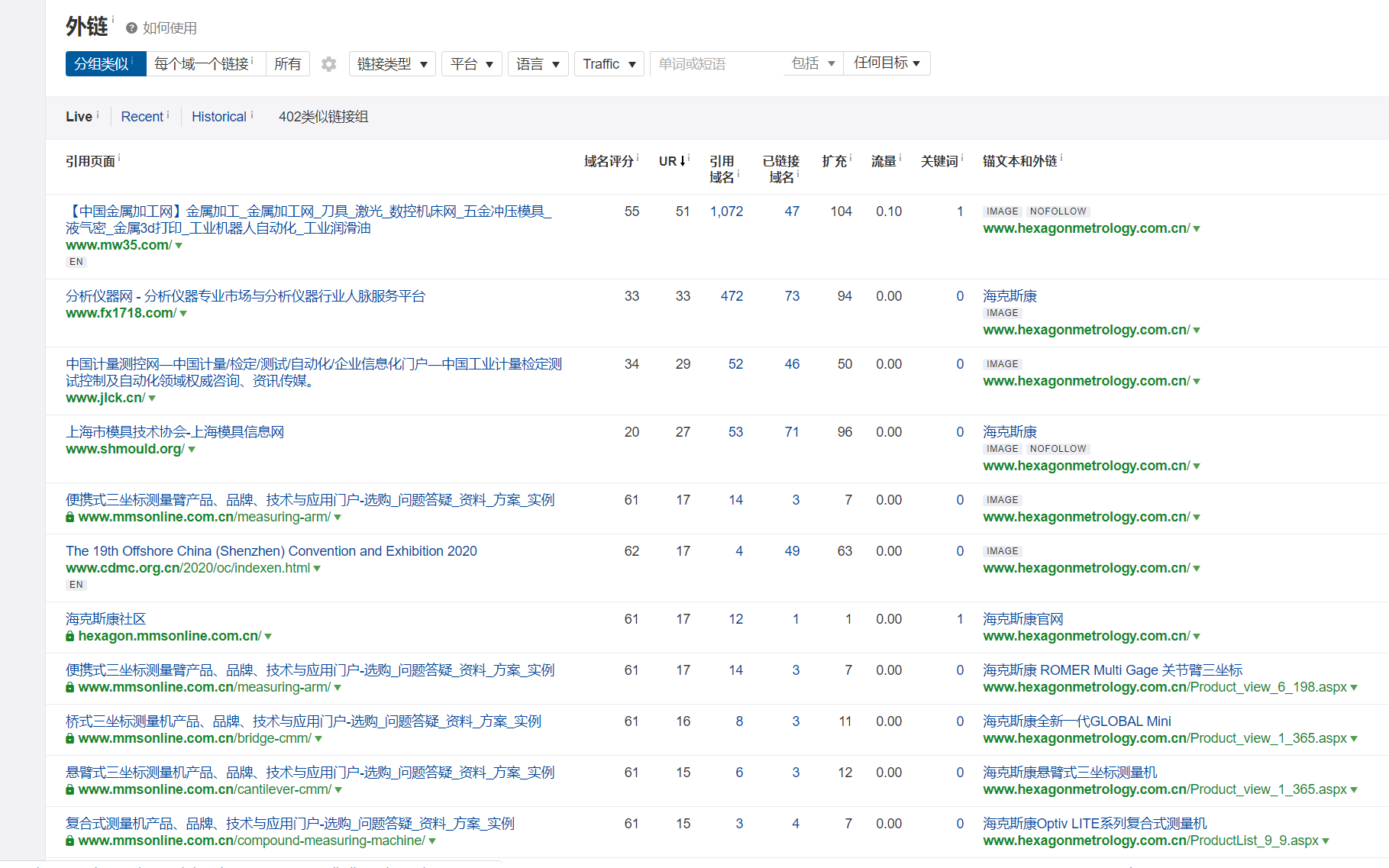This screenshot has width=1389, height=868.
Task: Open the www.mw35.com/ referring page link
Action: coord(118,245)
